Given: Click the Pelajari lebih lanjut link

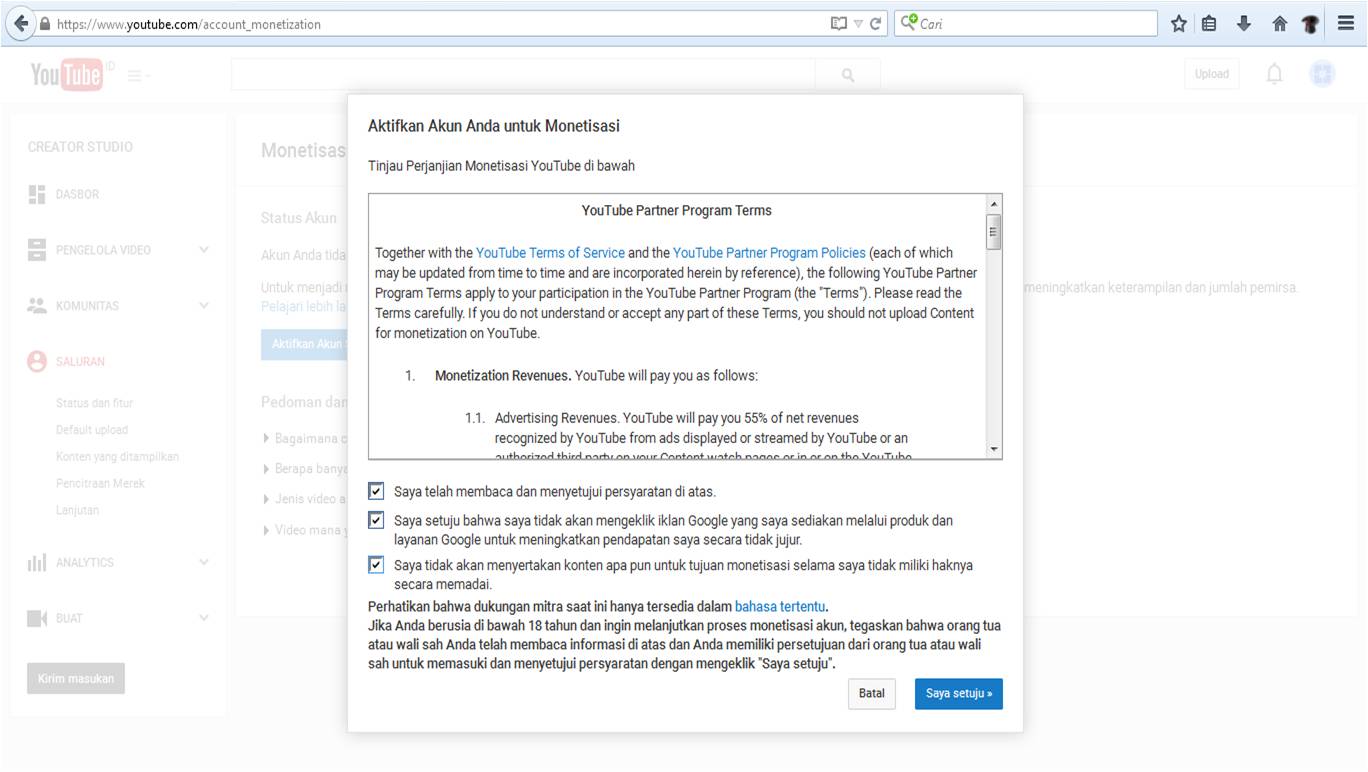Looking at the screenshot, I should click(x=304, y=307).
